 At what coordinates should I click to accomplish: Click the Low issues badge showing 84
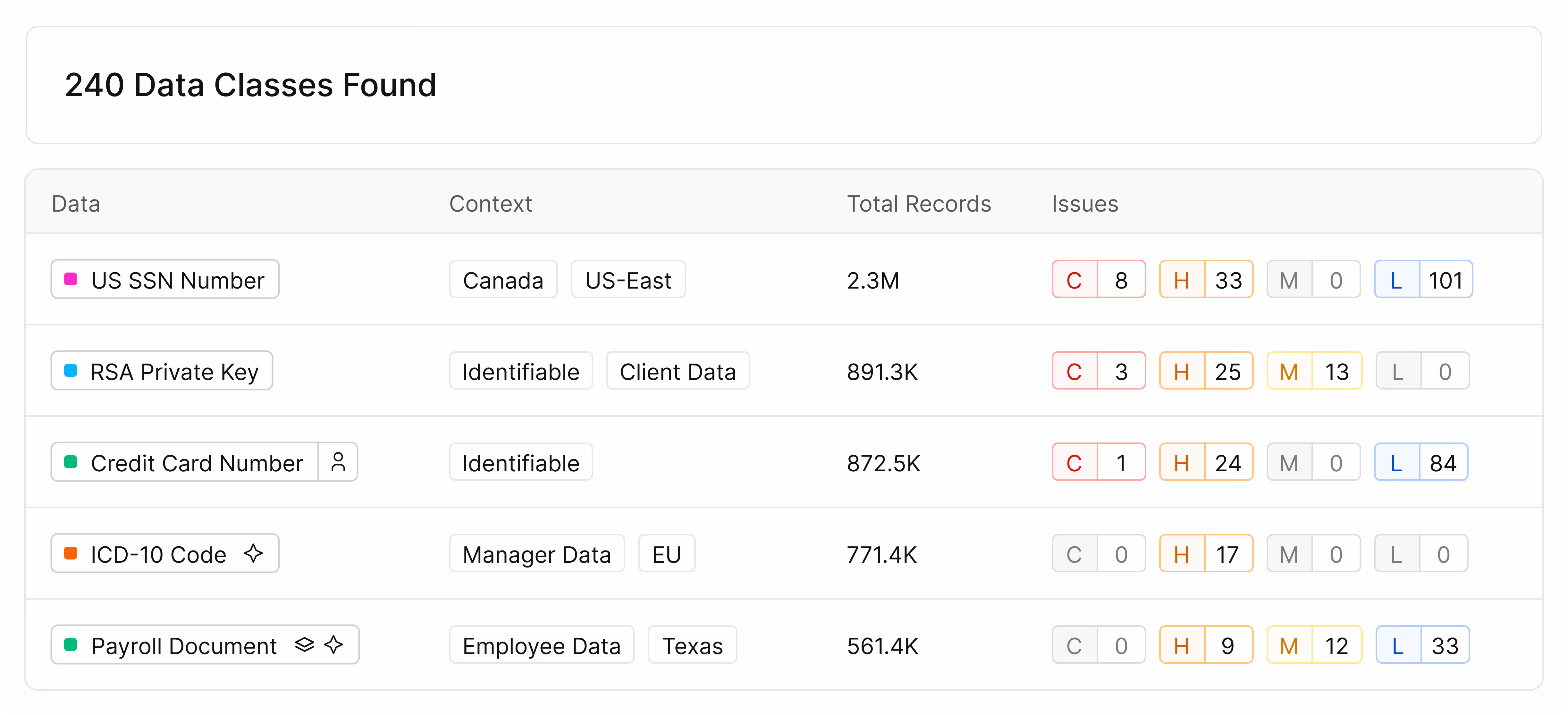point(1421,462)
